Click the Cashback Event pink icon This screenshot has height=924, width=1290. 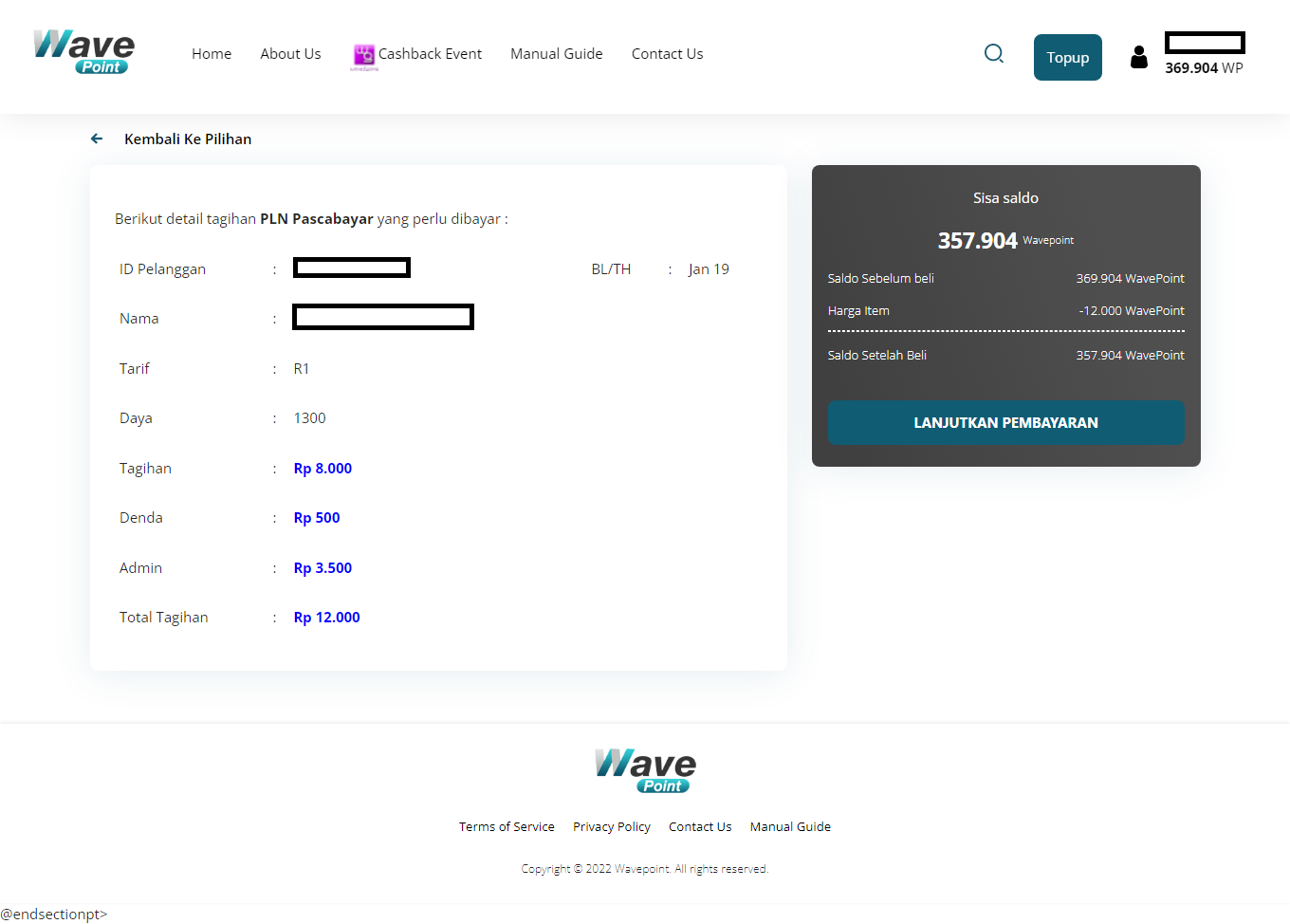click(x=364, y=55)
